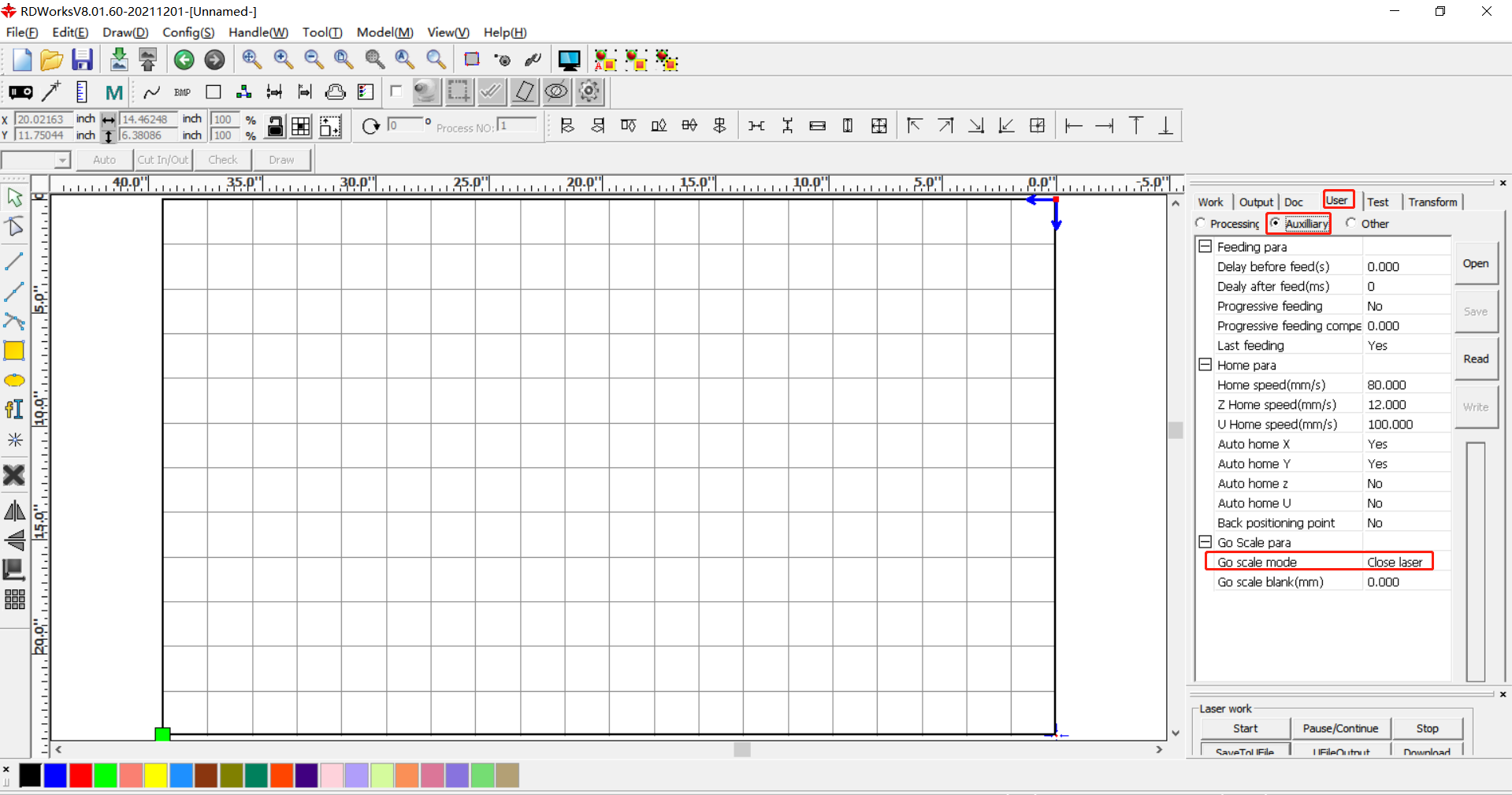Click the Save file icon
Image resolution: width=1512 pixels, height=795 pixels.
click(x=82, y=60)
